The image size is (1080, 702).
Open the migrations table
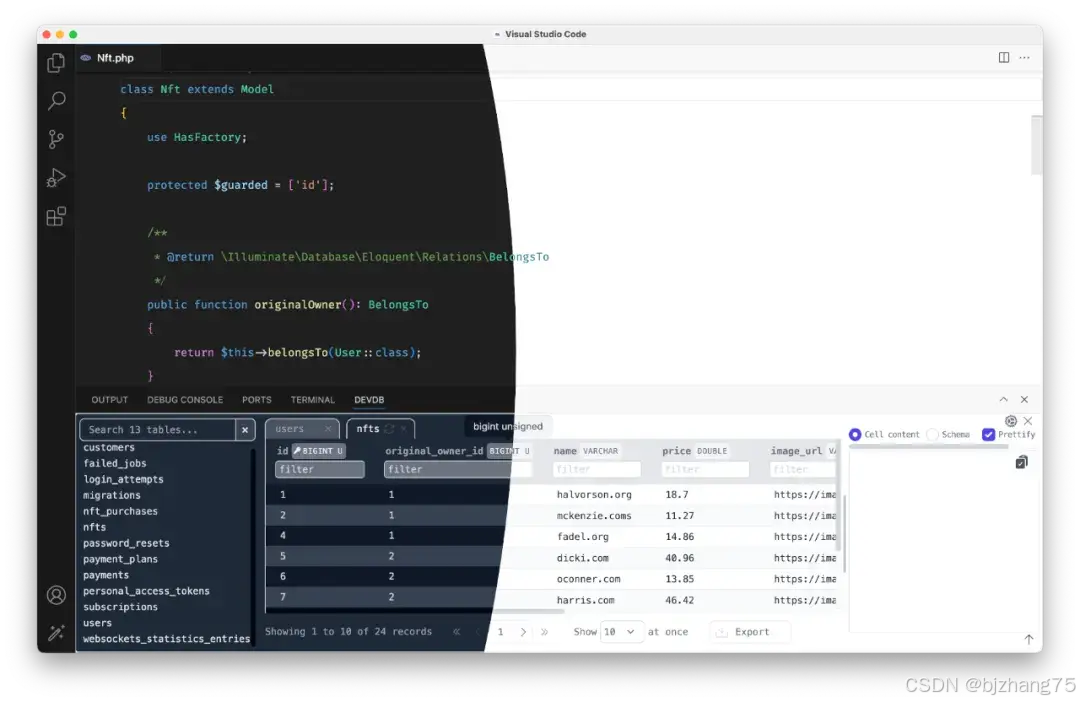112,495
